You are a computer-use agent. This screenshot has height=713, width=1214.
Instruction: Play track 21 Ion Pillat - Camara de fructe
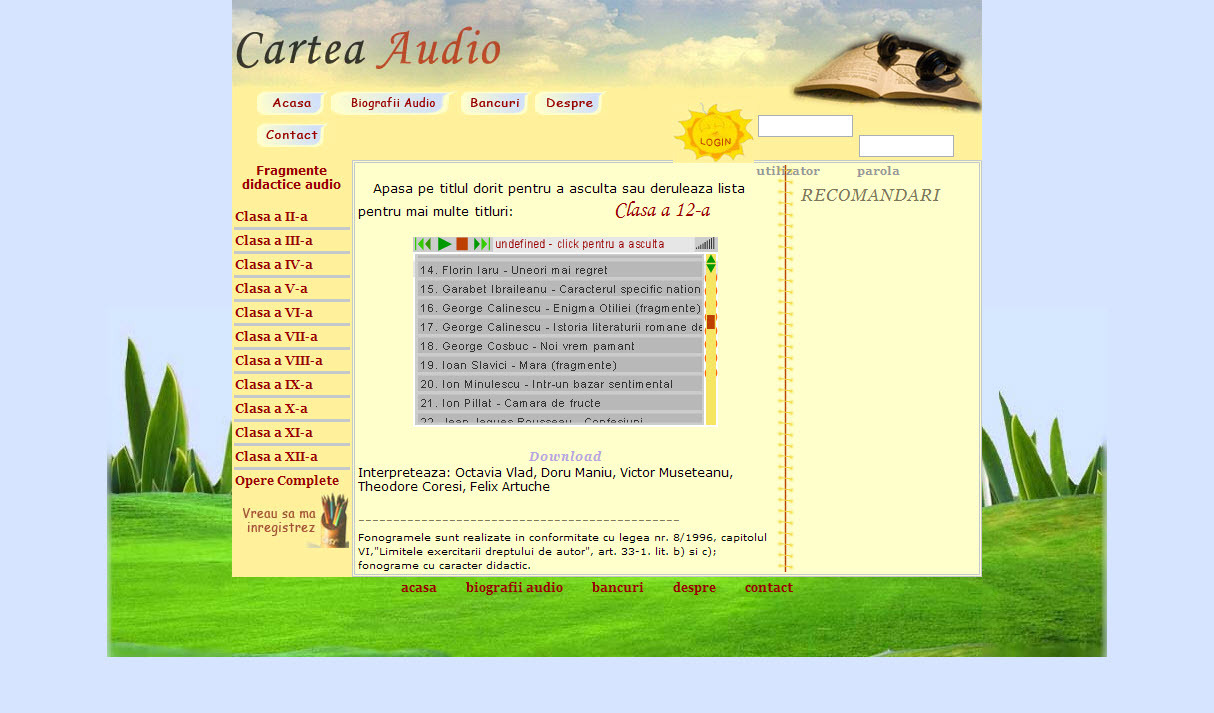tap(560, 403)
